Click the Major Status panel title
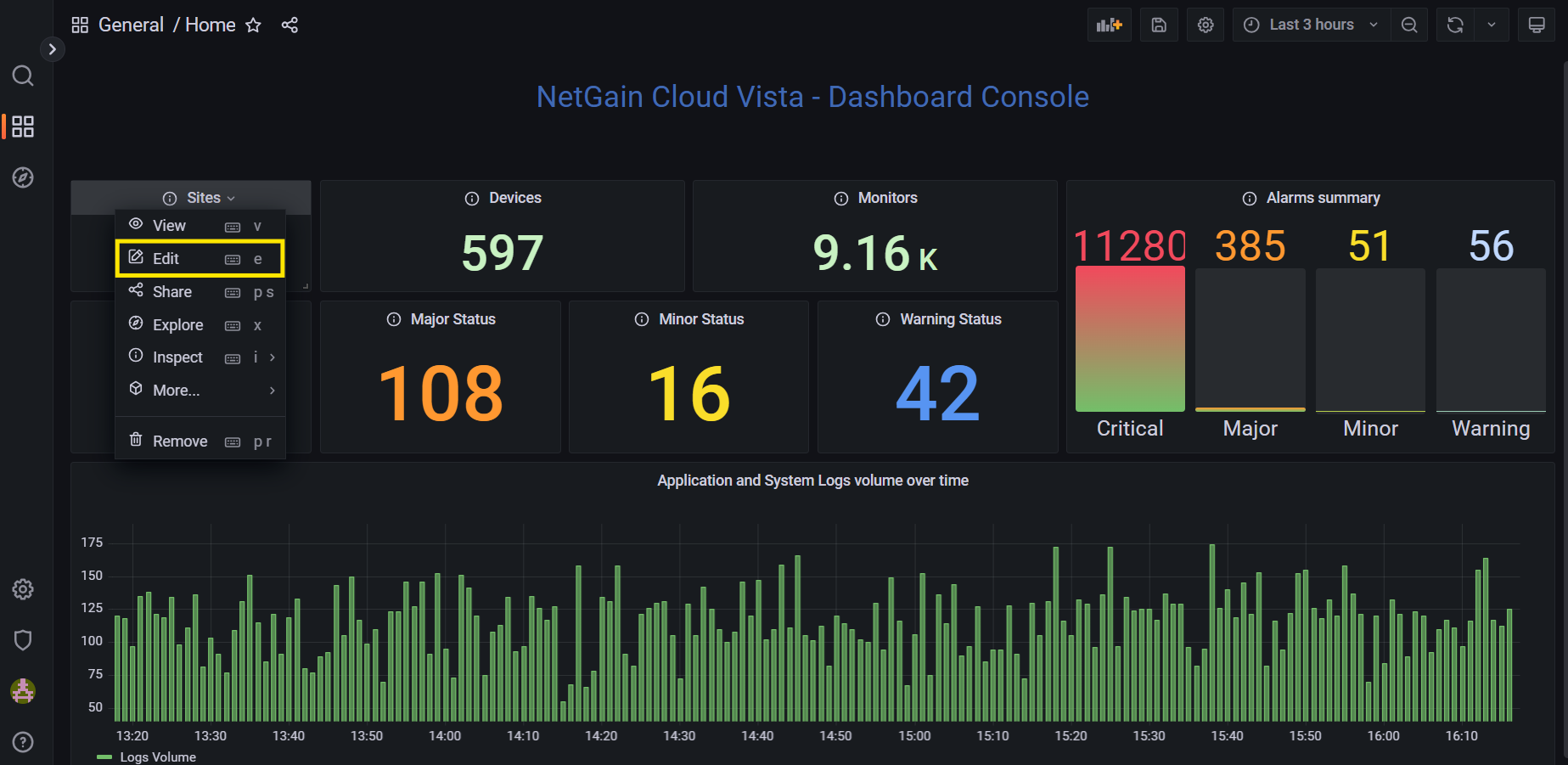 click(x=453, y=319)
